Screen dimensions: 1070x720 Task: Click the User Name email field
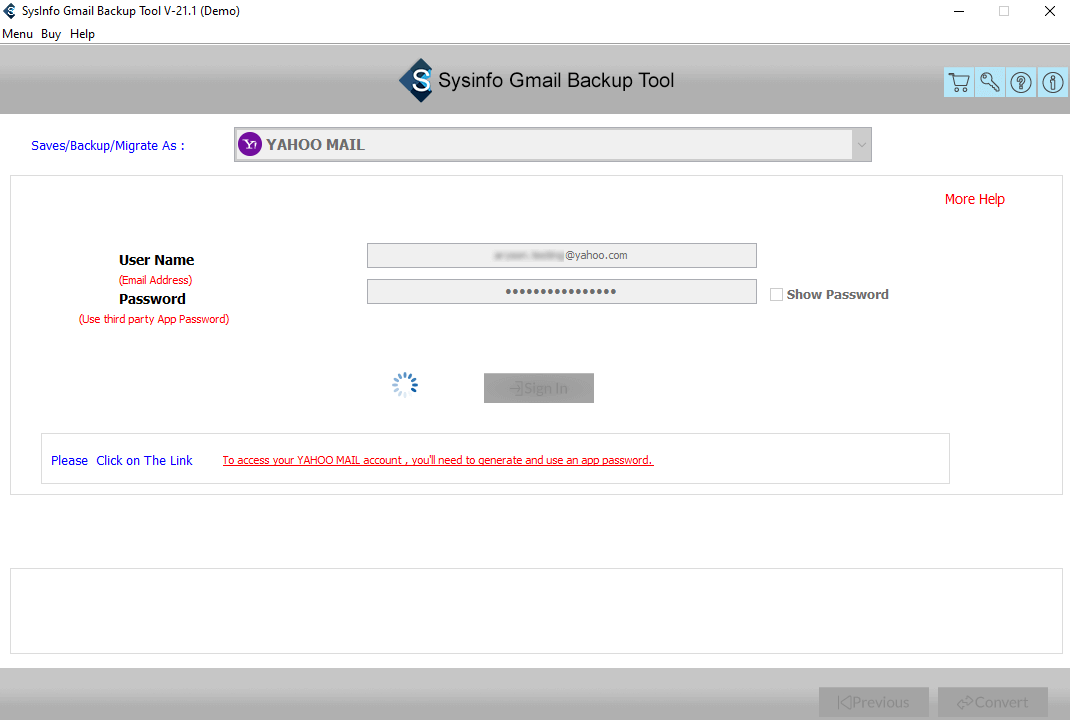pos(562,255)
